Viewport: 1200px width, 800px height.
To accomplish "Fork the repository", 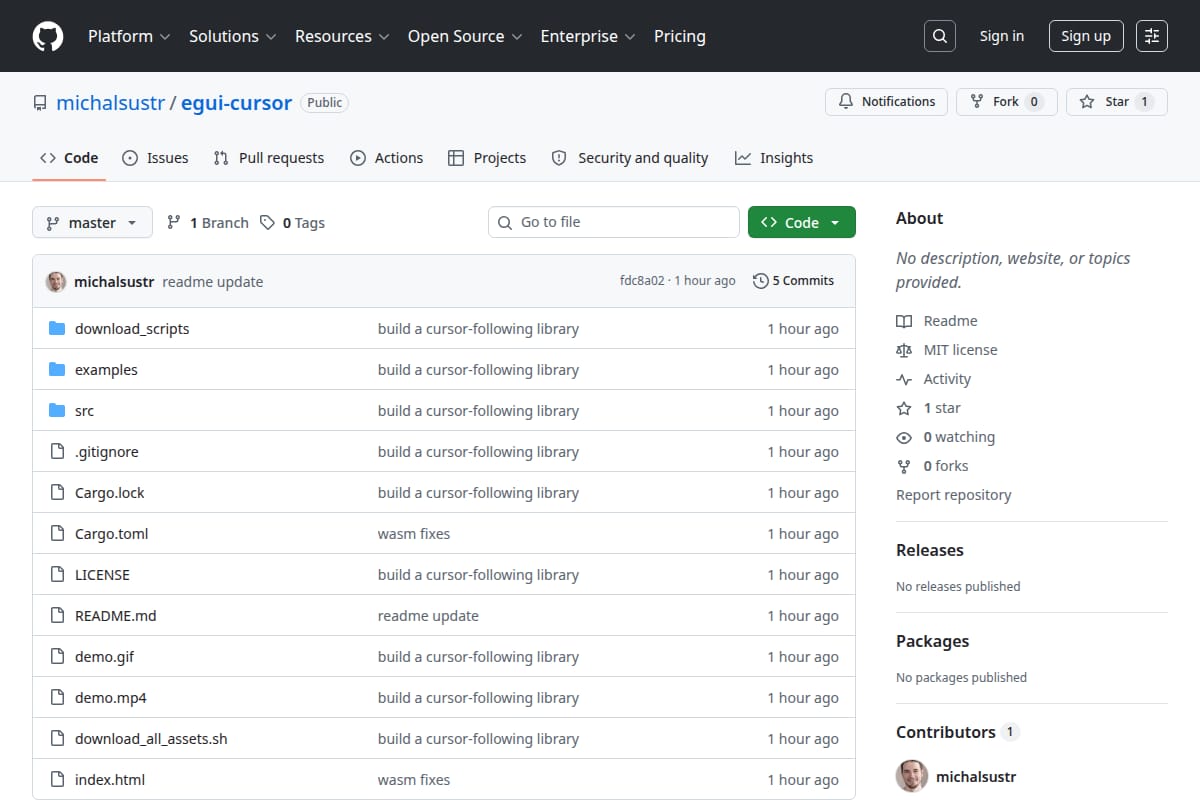I will click(1006, 102).
